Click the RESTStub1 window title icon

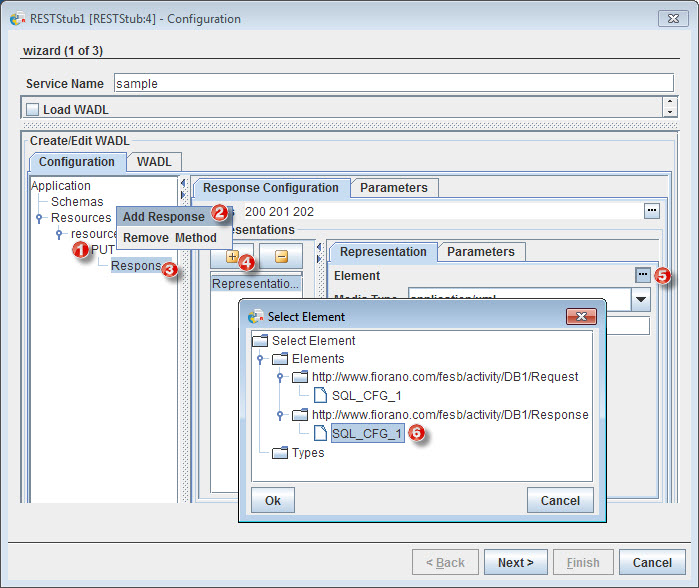pyautogui.click(x=17, y=19)
